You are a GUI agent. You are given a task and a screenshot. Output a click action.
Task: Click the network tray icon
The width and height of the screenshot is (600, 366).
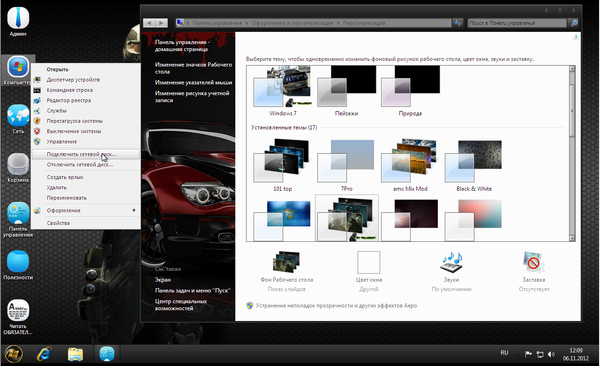540,355
